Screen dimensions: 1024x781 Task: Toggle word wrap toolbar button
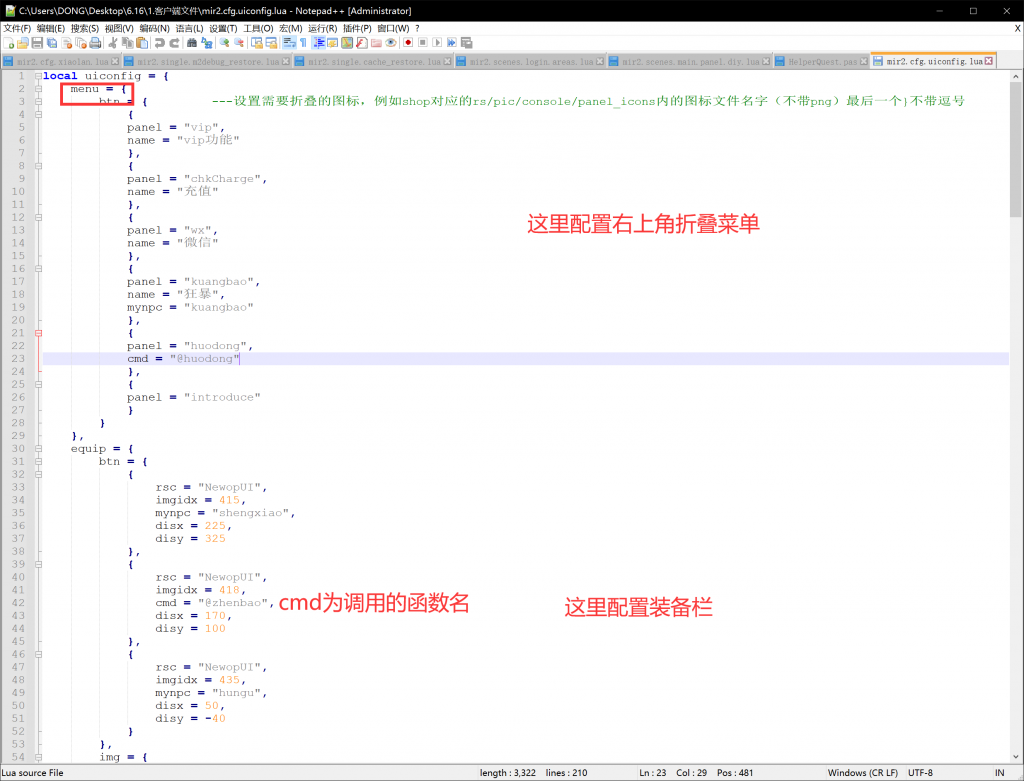click(288, 43)
